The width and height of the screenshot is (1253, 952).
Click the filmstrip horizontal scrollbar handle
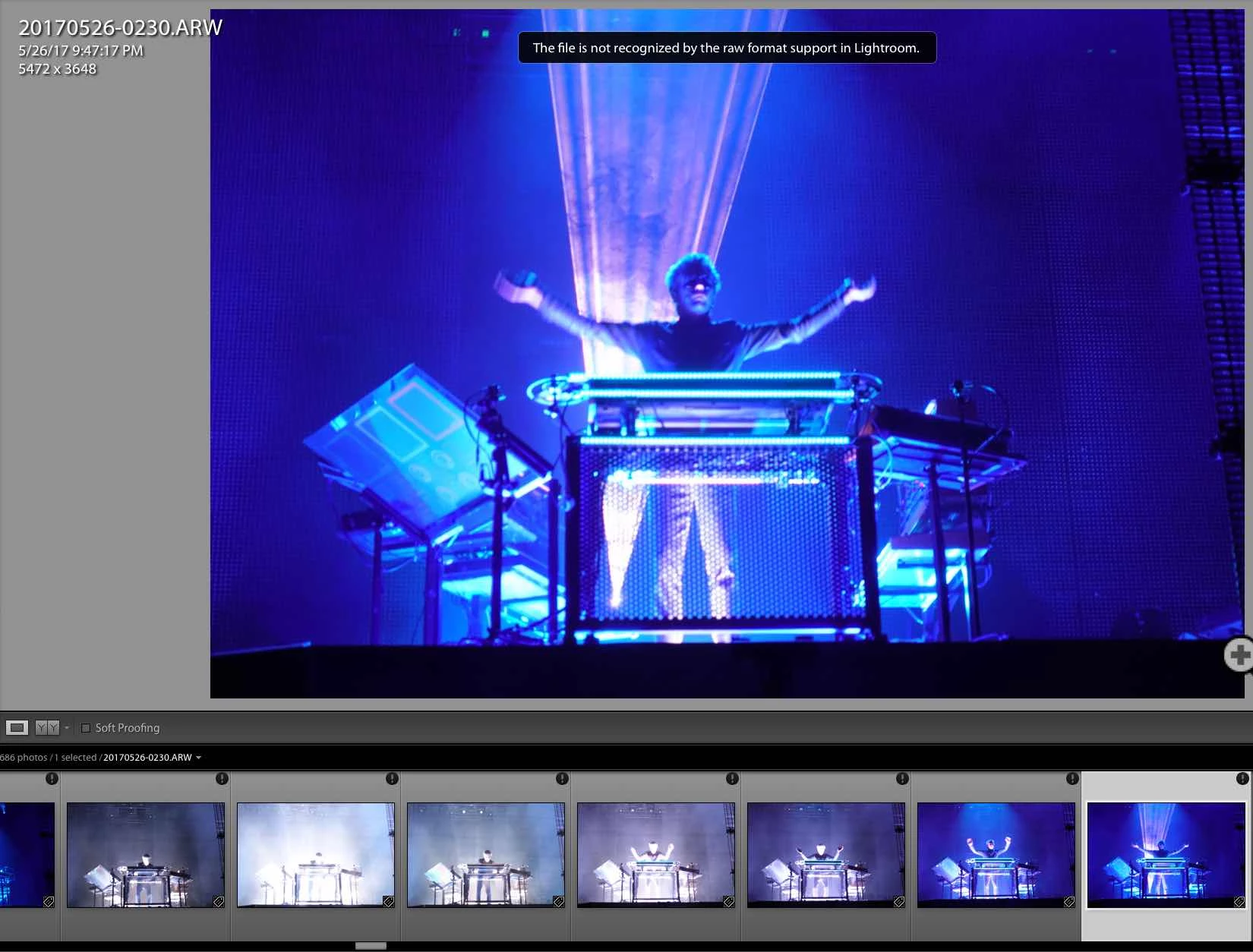coord(371,945)
